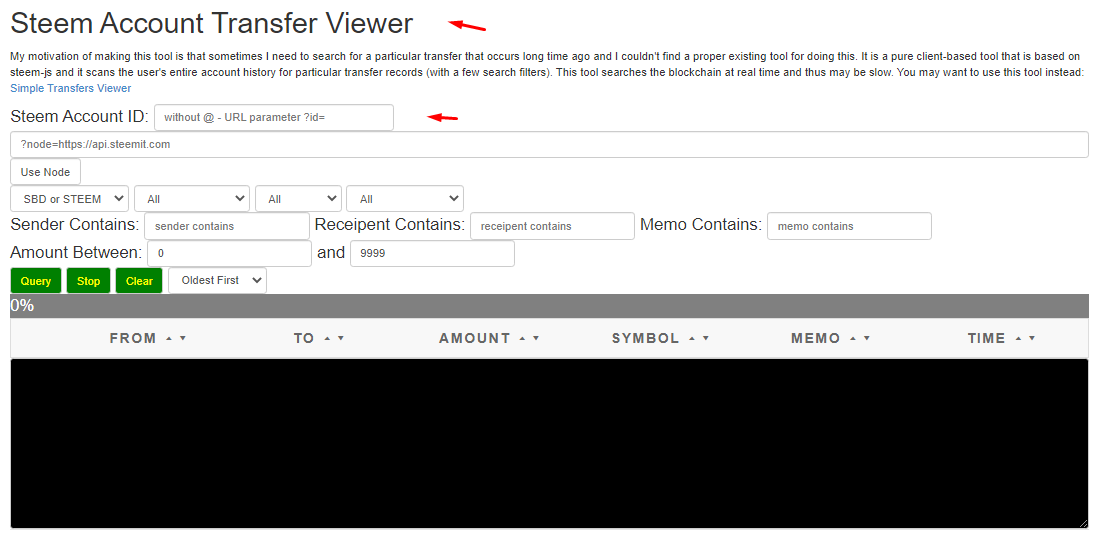Click the green Stop button
The height and width of the screenshot is (540, 1110).
pyautogui.click(x=88, y=281)
